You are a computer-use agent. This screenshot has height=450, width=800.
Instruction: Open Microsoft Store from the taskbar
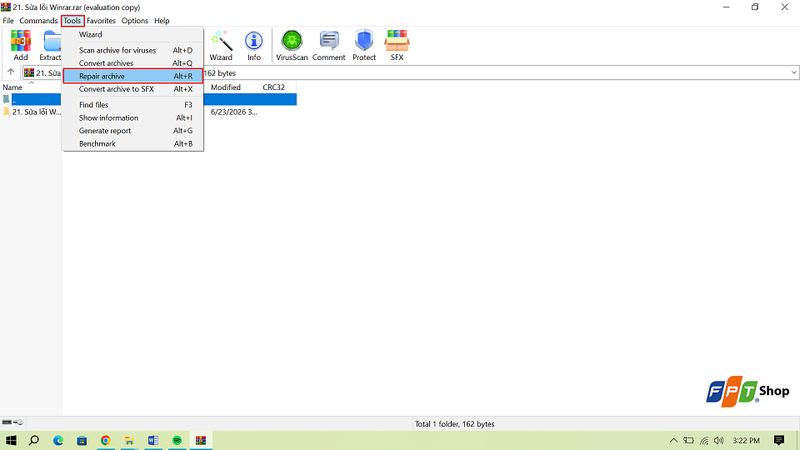(82, 440)
